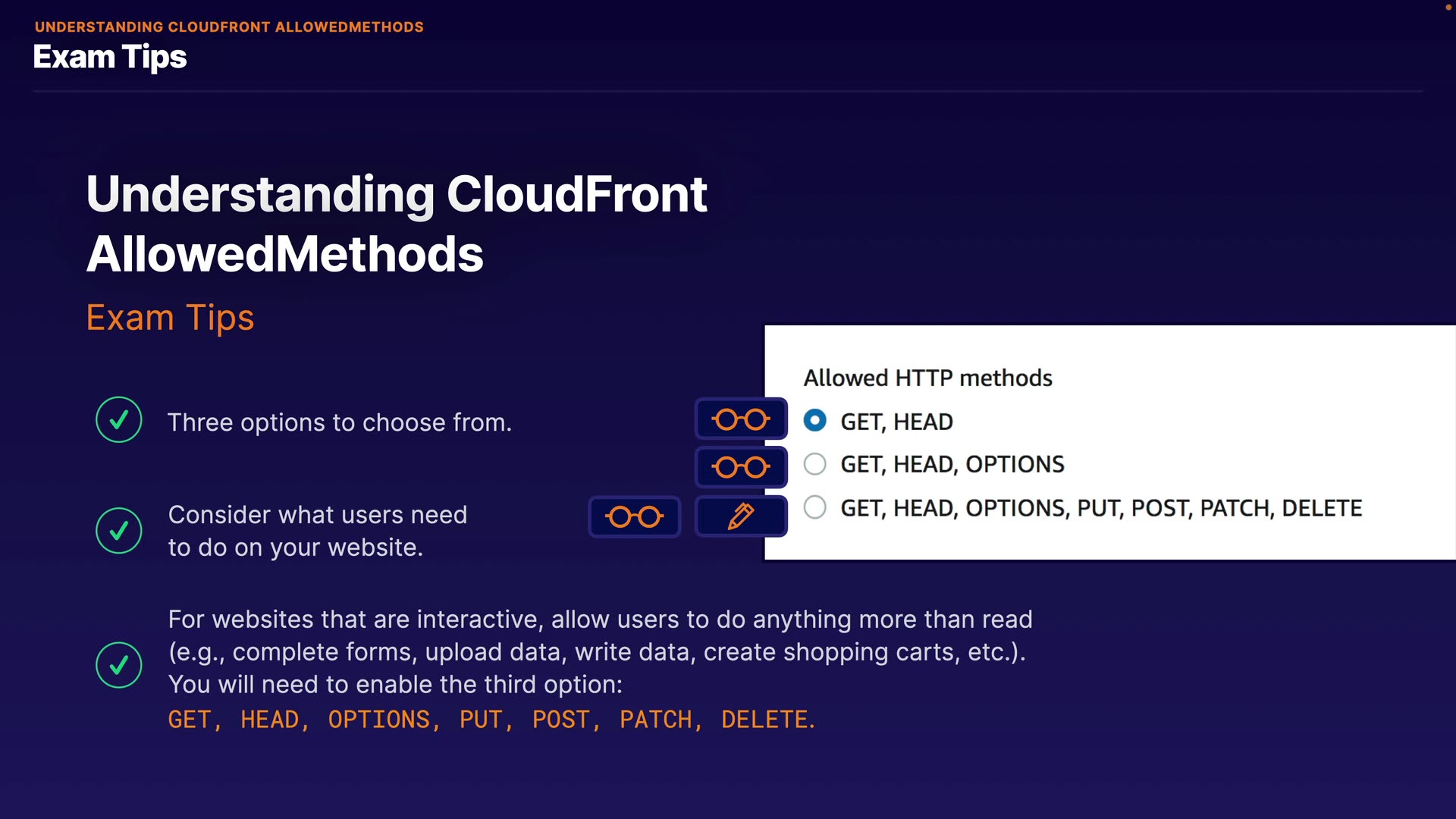
Task: Click the small orange uppercase breadcrumb at top
Action: (x=229, y=27)
